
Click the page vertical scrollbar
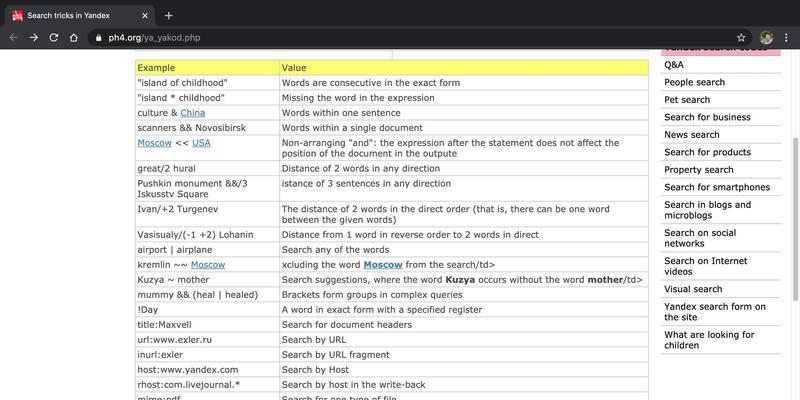796,219
